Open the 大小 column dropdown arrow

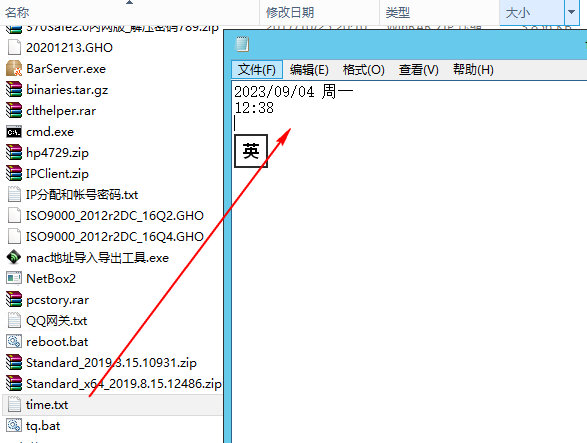pyautogui.click(x=571, y=12)
